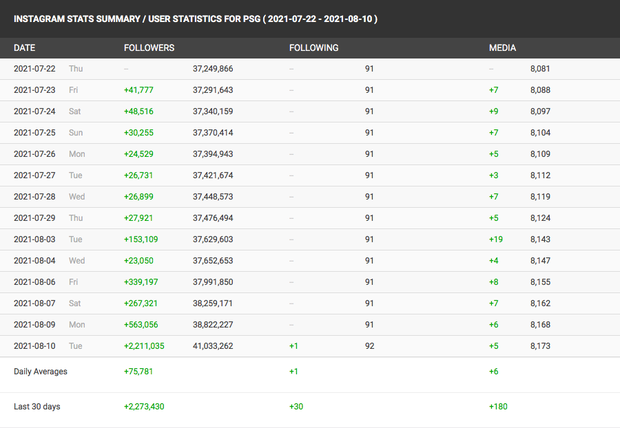This screenshot has height=428, width=620.
Task: Click the 8,173 media count
Action: tap(539, 346)
